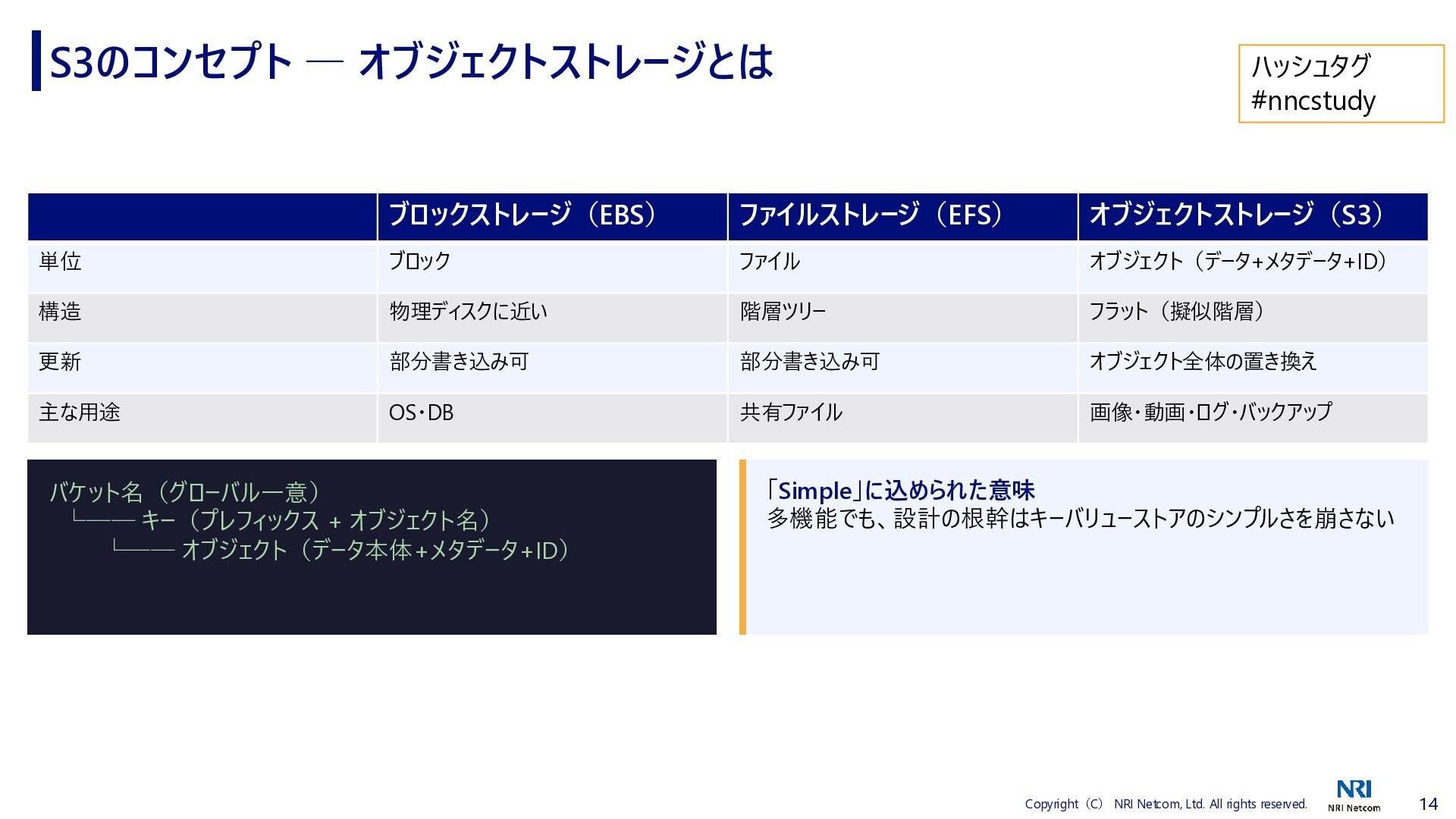Image resolution: width=1456 pixels, height=819 pixels.
Task: Click the copyright notice text
Action: [1166, 804]
